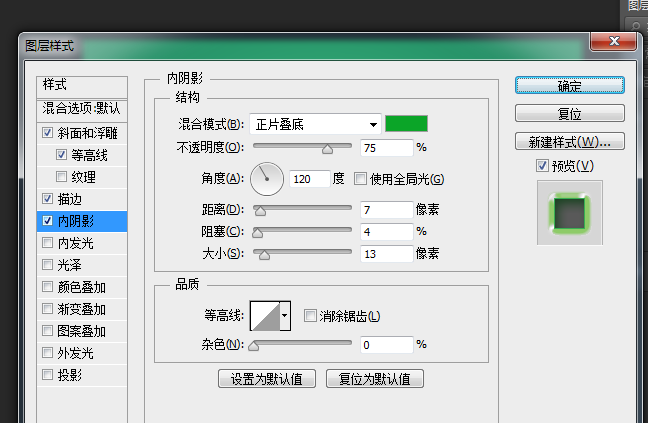The image size is (648, 423).
Task: Close the 图层样式 dialog
Action: click(x=614, y=41)
